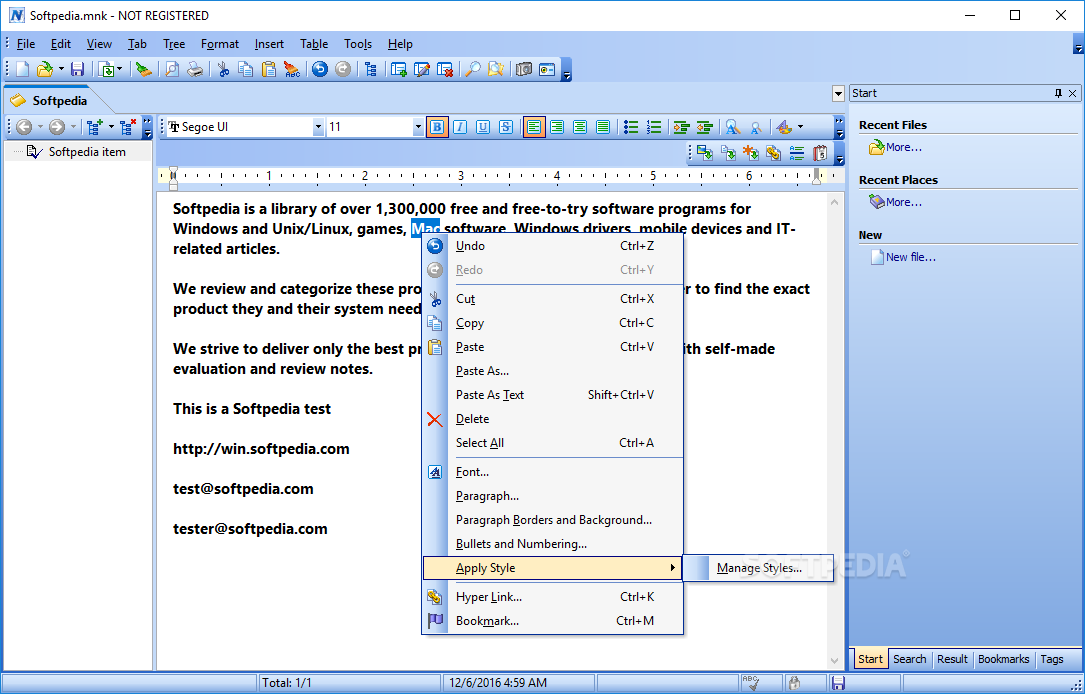The width and height of the screenshot is (1085, 694).
Task: Toggle Underline formatting button
Action: tap(483, 127)
